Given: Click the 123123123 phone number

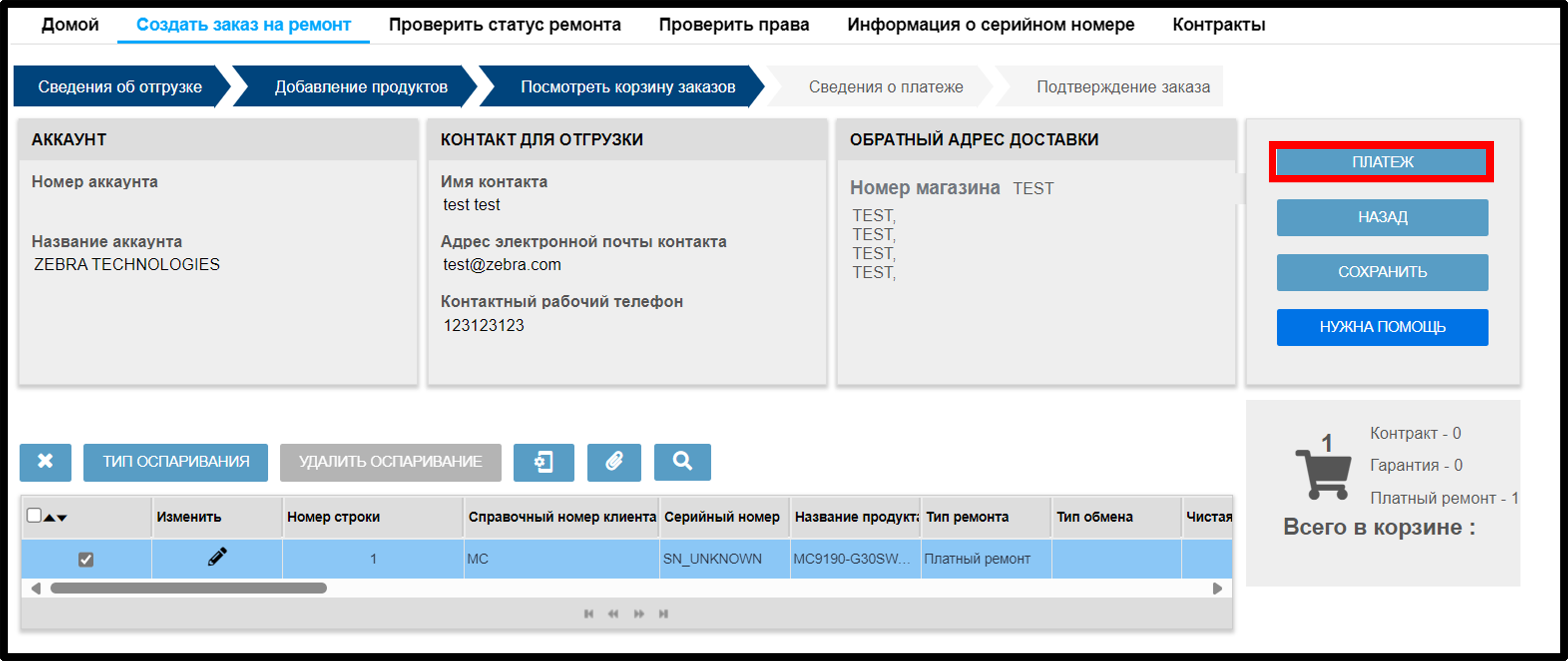Looking at the screenshot, I should (483, 326).
